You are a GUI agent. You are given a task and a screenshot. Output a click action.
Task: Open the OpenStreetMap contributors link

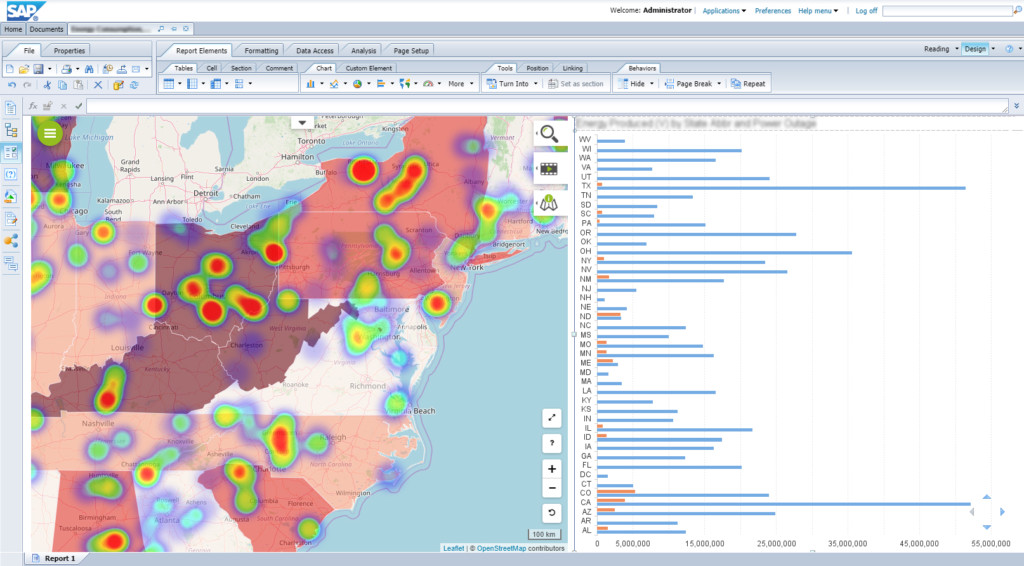pos(501,548)
